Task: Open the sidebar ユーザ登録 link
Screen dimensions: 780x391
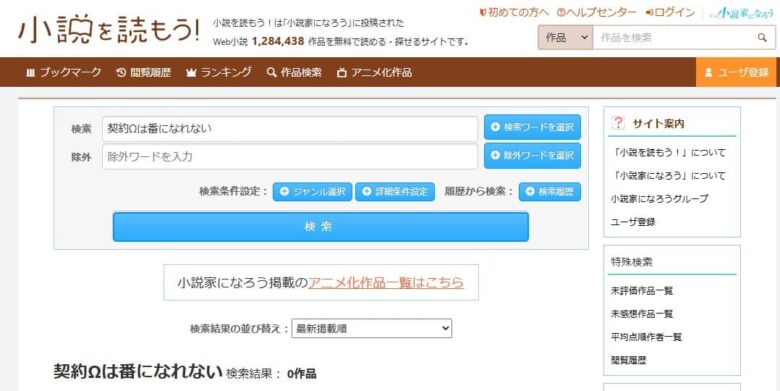Action: tap(633, 222)
